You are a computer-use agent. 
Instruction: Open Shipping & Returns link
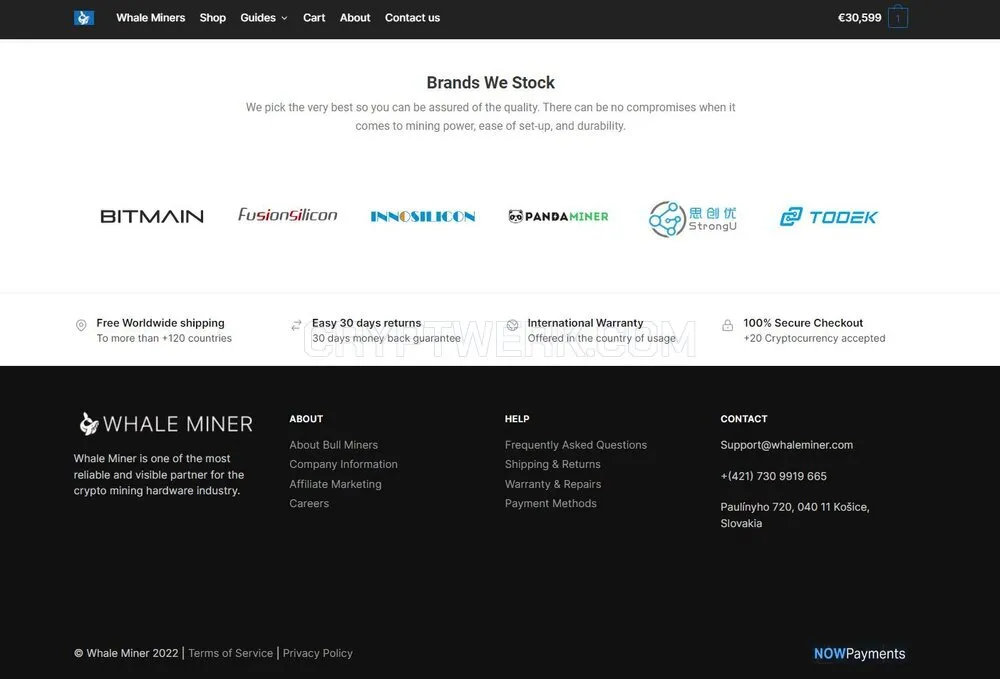[552, 464]
